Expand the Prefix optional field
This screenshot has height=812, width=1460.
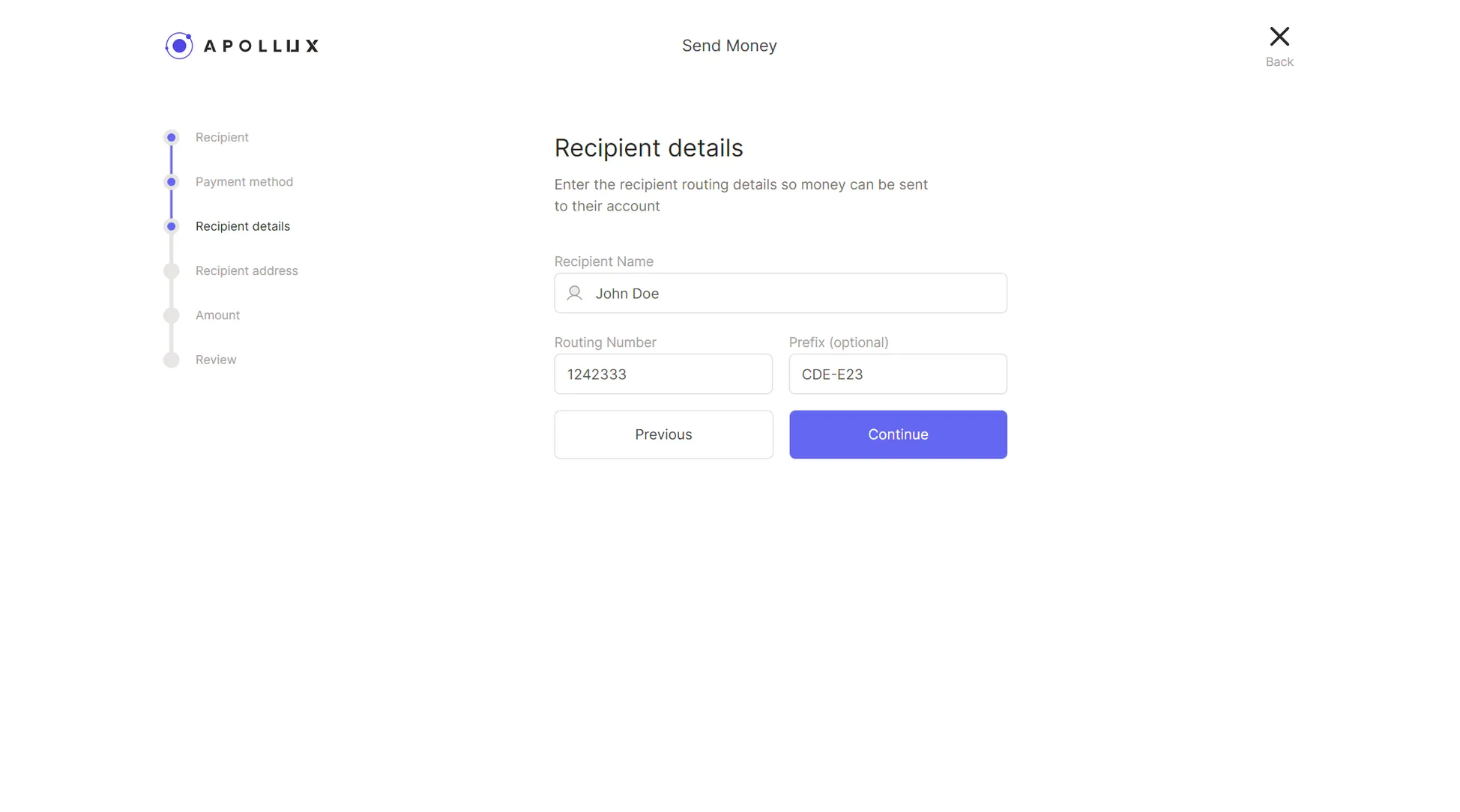coord(897,374)
